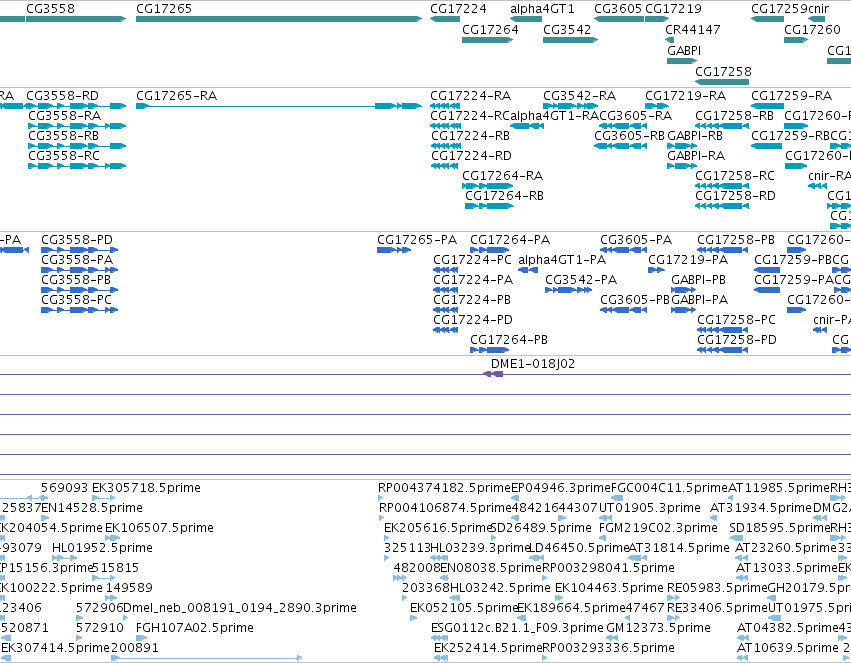Select the CG3558 gene label
Viewport: 851px width, 663px height.
[x=50, y=9]
